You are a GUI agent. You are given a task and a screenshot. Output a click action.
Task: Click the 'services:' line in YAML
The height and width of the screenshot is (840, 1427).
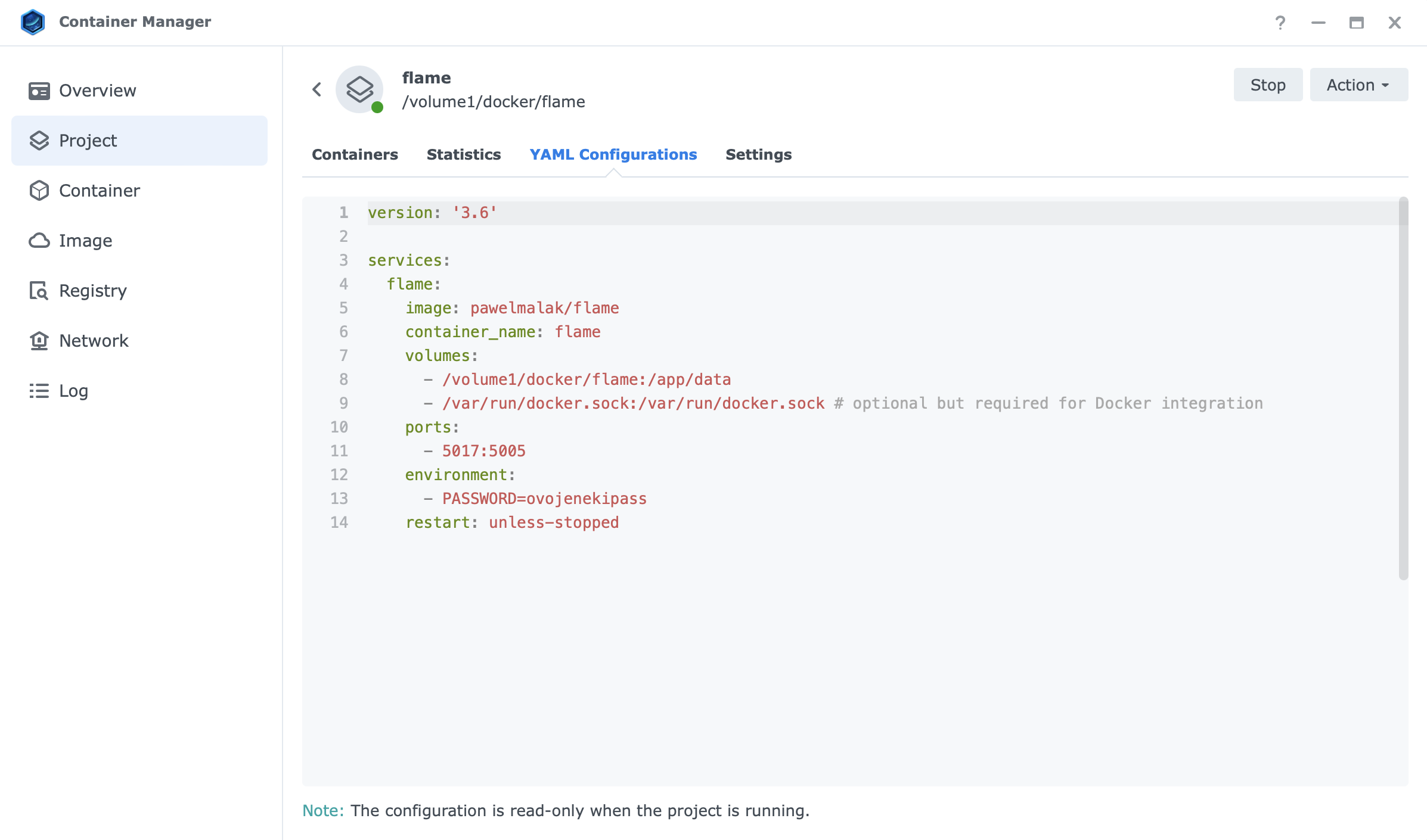pyautogui.click(x=409, y=260)
